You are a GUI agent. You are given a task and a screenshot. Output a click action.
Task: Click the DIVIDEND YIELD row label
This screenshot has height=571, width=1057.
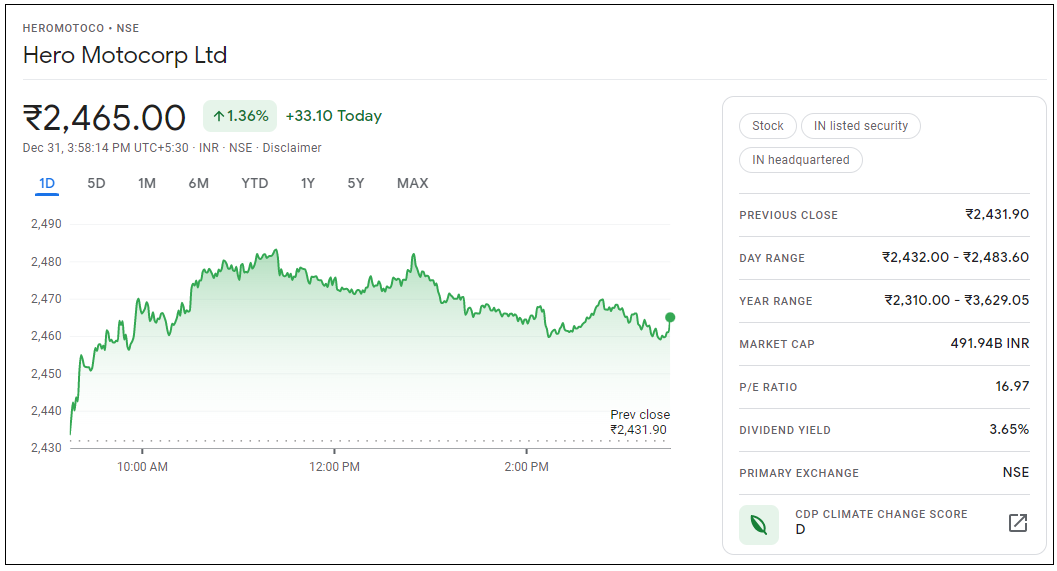point(785,431)
